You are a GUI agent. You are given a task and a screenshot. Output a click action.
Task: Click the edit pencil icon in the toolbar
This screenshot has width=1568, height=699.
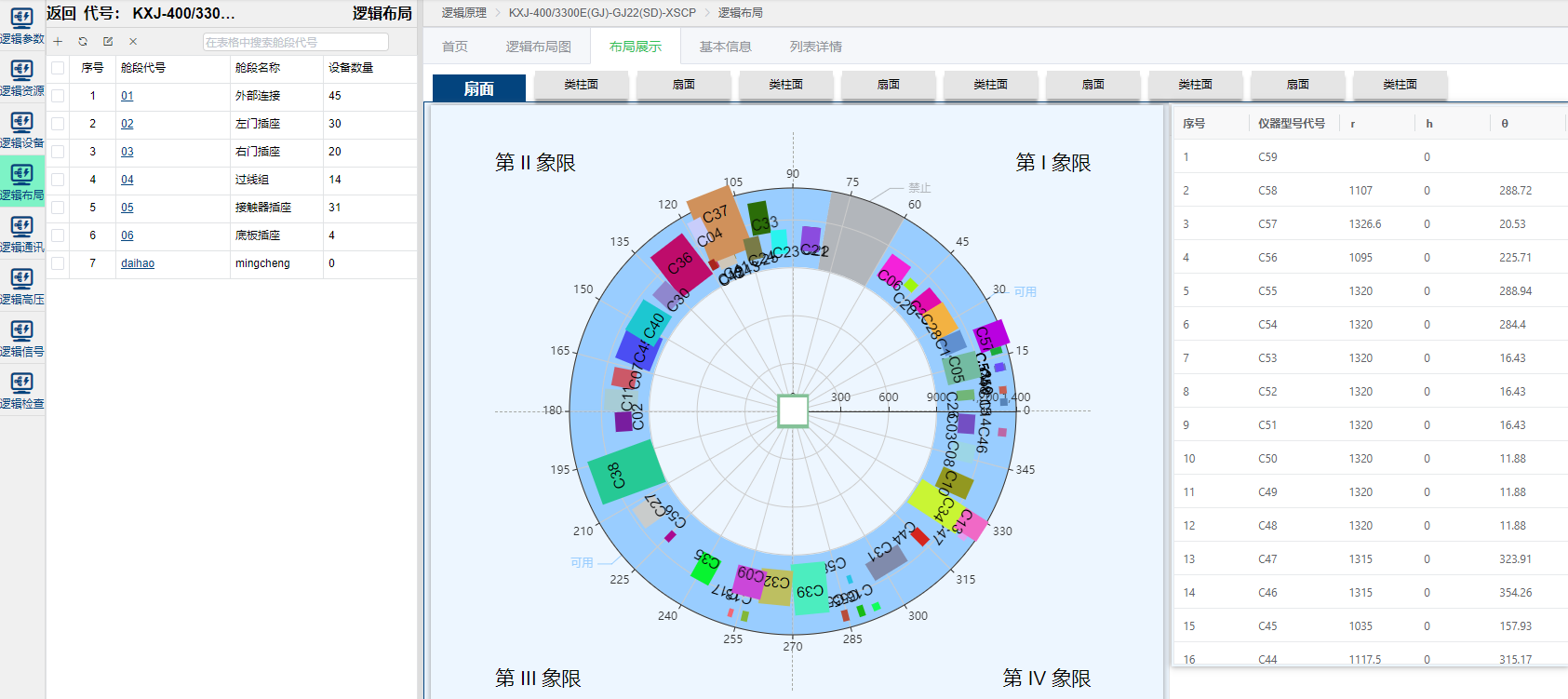click(108, 42)
